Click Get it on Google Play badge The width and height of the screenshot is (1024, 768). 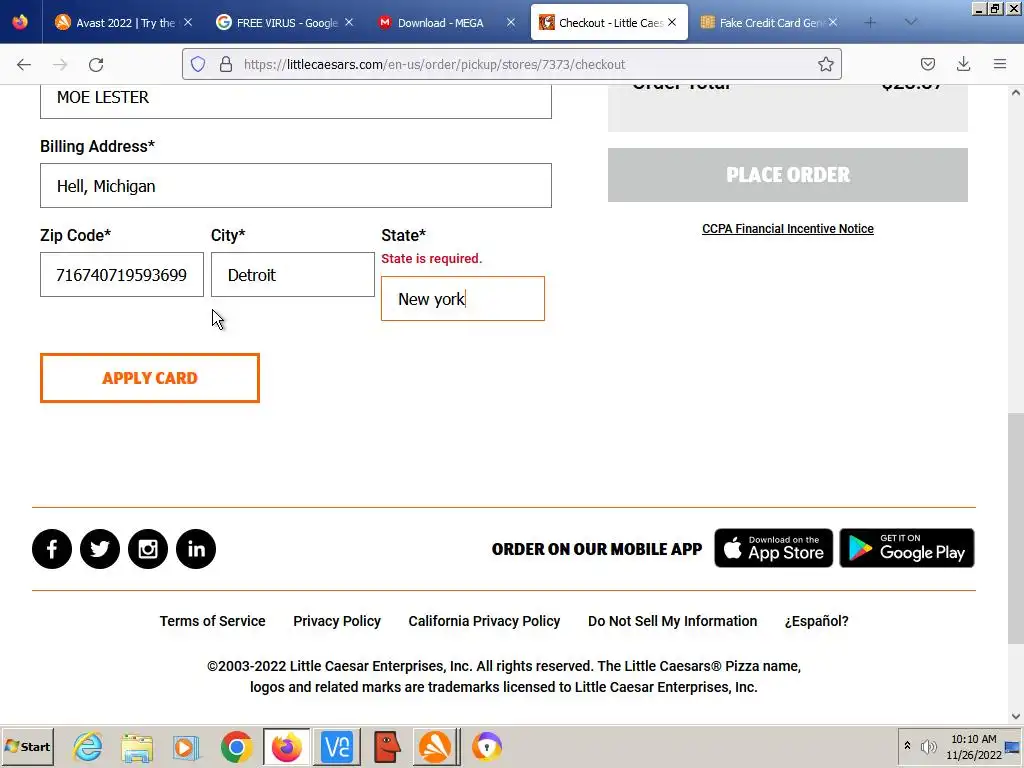click(906, 548)
